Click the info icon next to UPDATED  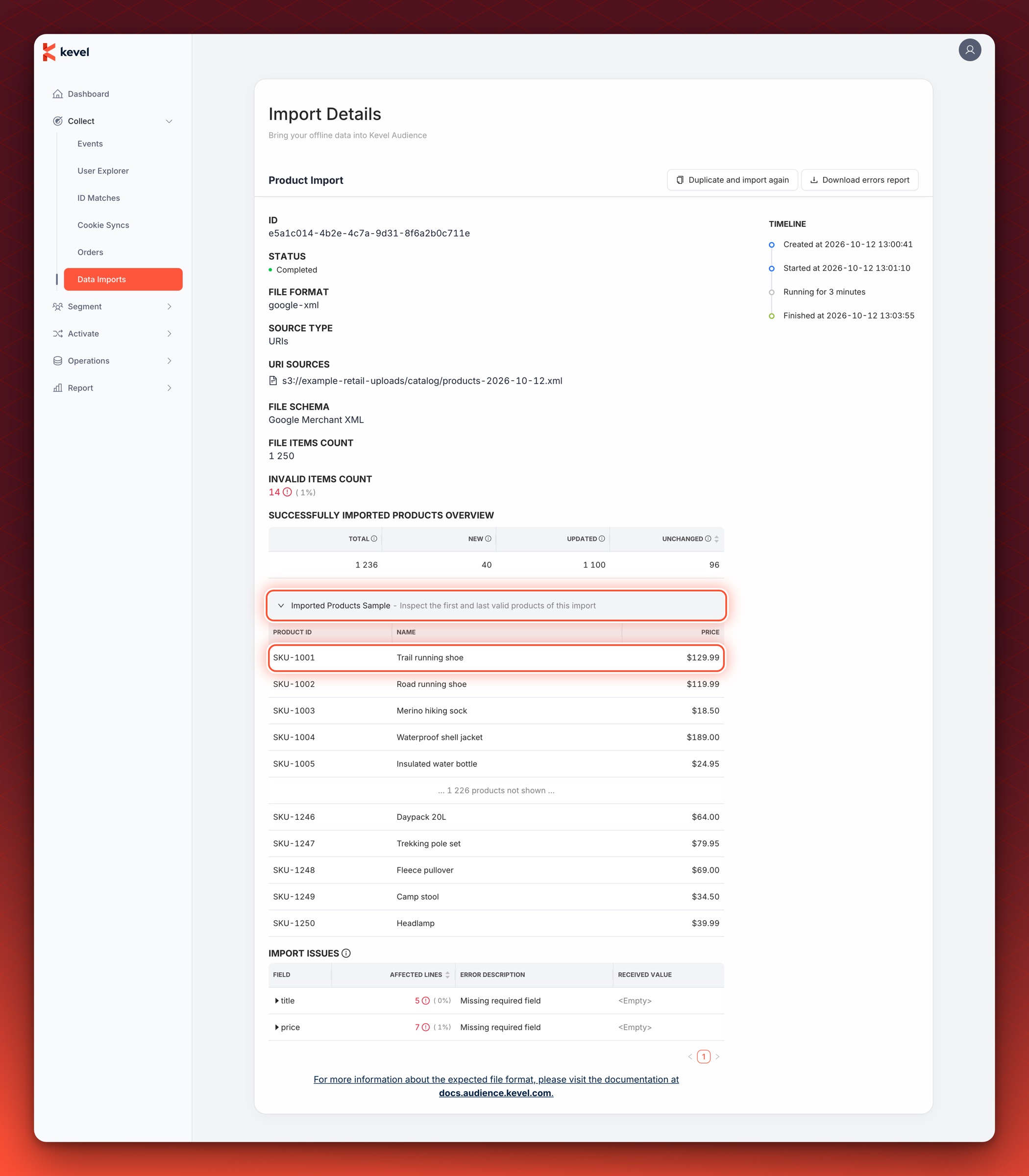click(602, 538)
